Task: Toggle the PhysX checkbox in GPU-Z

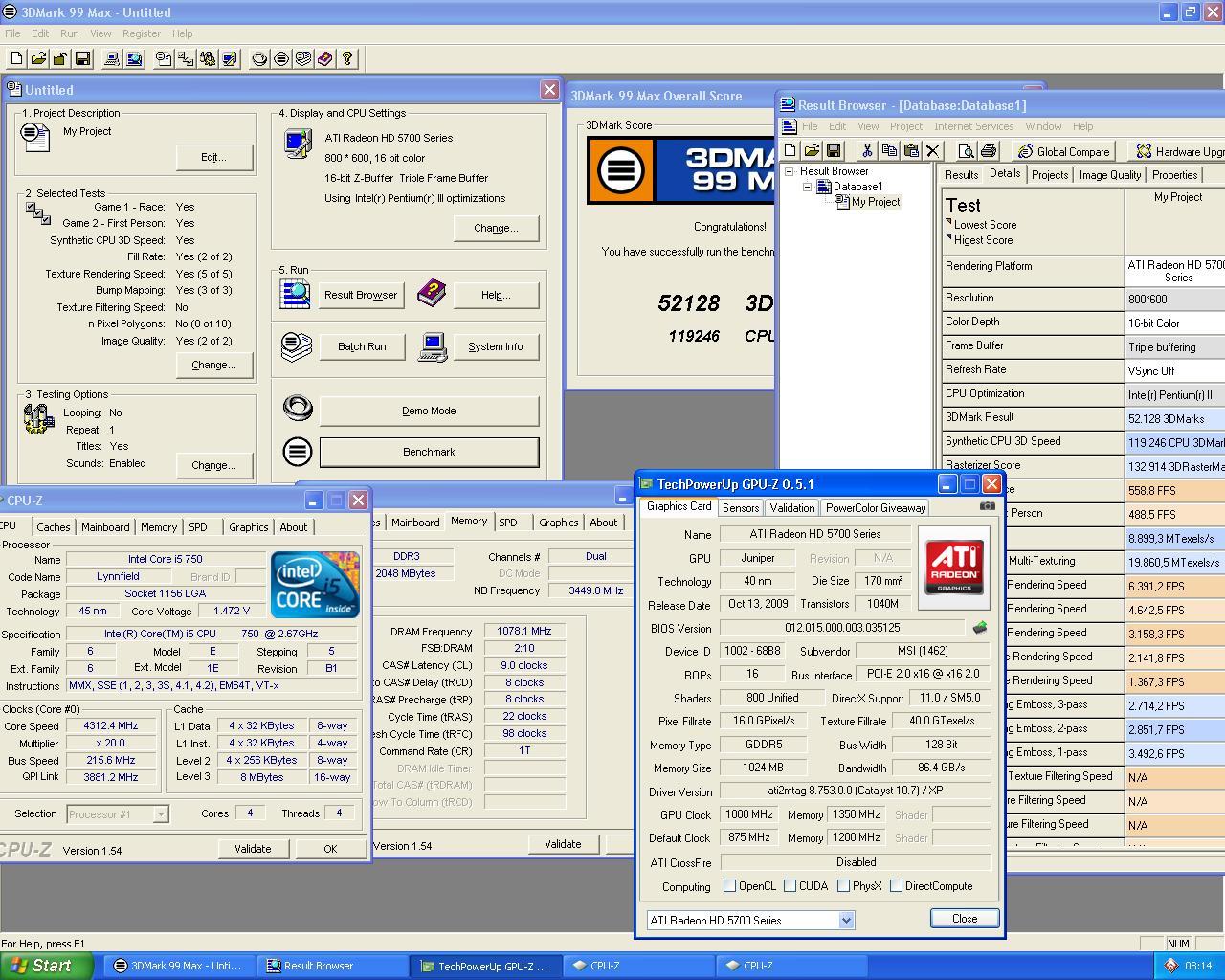Action: (x=844, y=886)
